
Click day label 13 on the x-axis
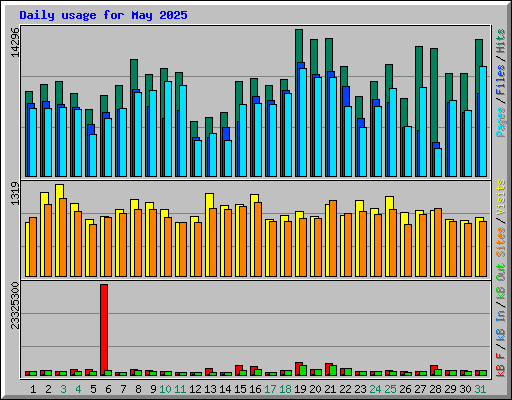click(210, 389)
